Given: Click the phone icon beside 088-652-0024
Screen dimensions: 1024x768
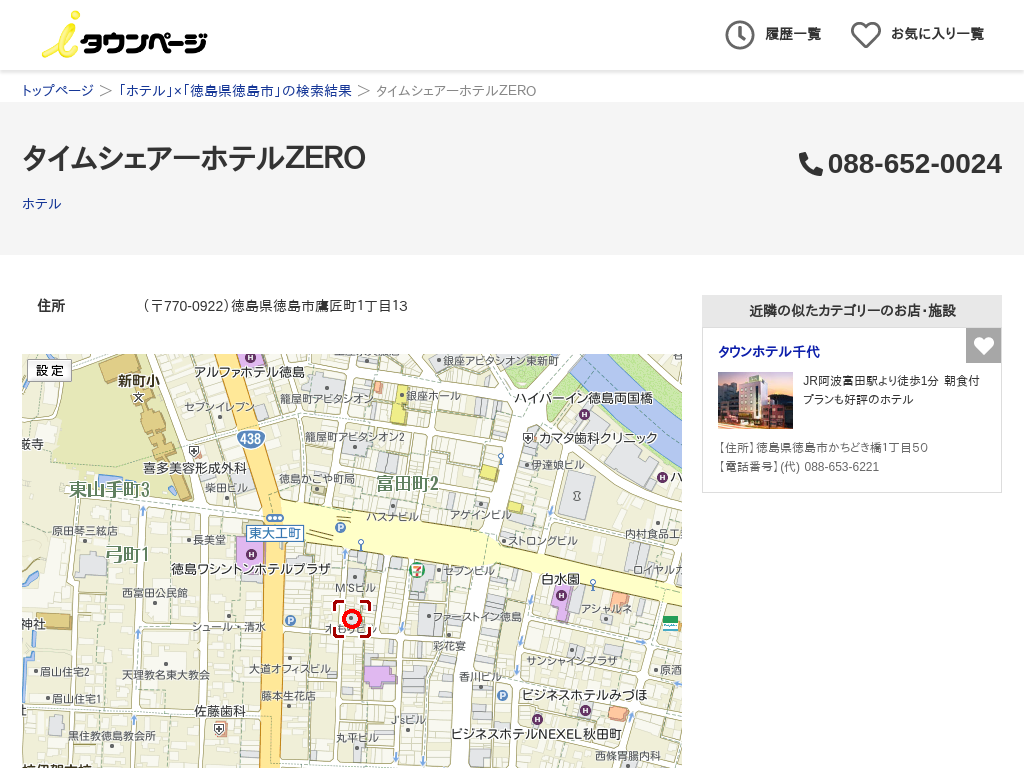Looking at the screenshot, I should coord(810,164).
